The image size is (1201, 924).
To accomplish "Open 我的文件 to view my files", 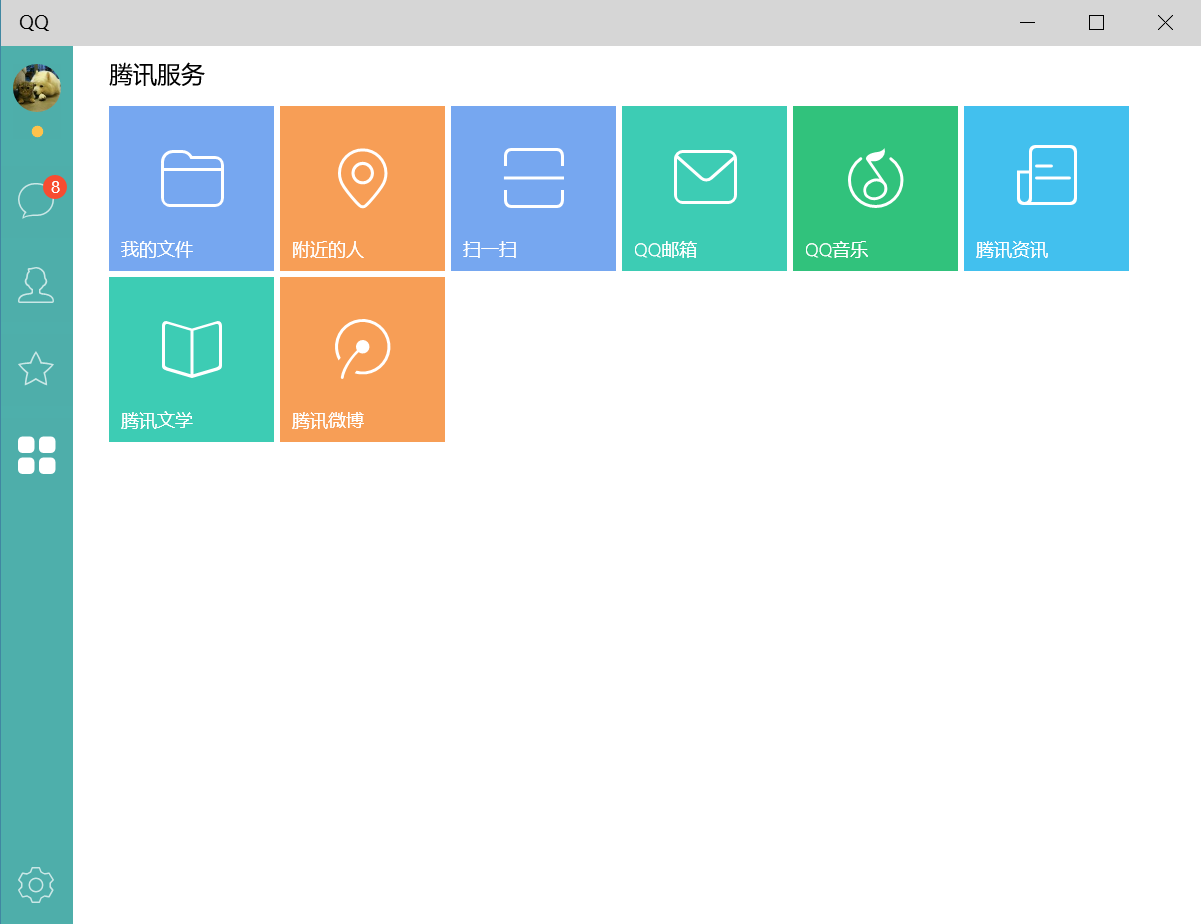I will tap(191, 188).
